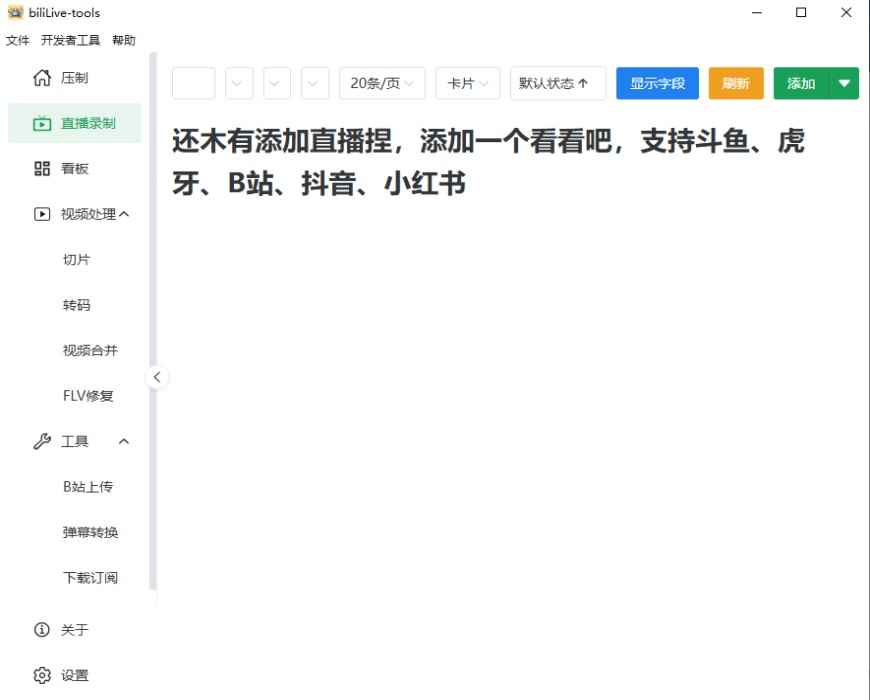Click the biliLive-tools app logo icon

pos(16,12)
